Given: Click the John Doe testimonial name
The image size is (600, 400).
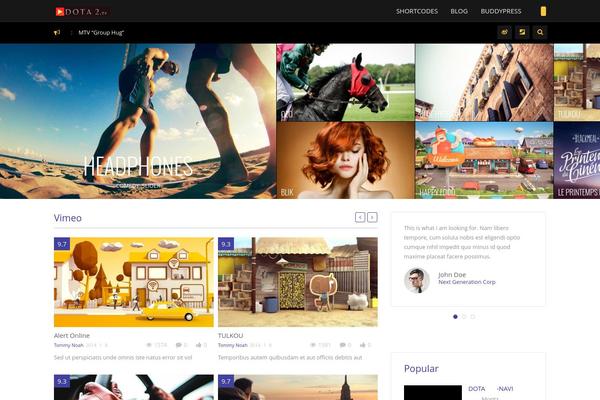Looking at the screenshot, I should (452, 274).
